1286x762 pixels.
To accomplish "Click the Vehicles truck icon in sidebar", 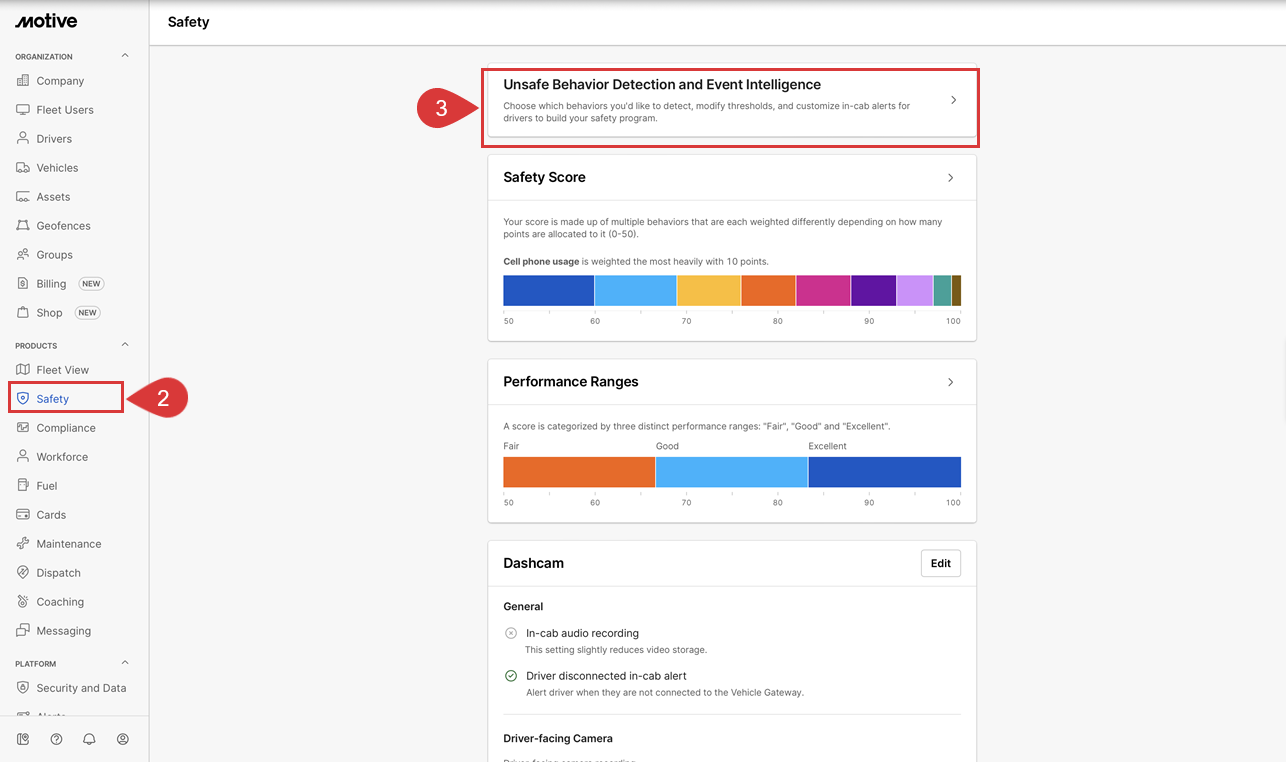I will (x=23, y=168).
